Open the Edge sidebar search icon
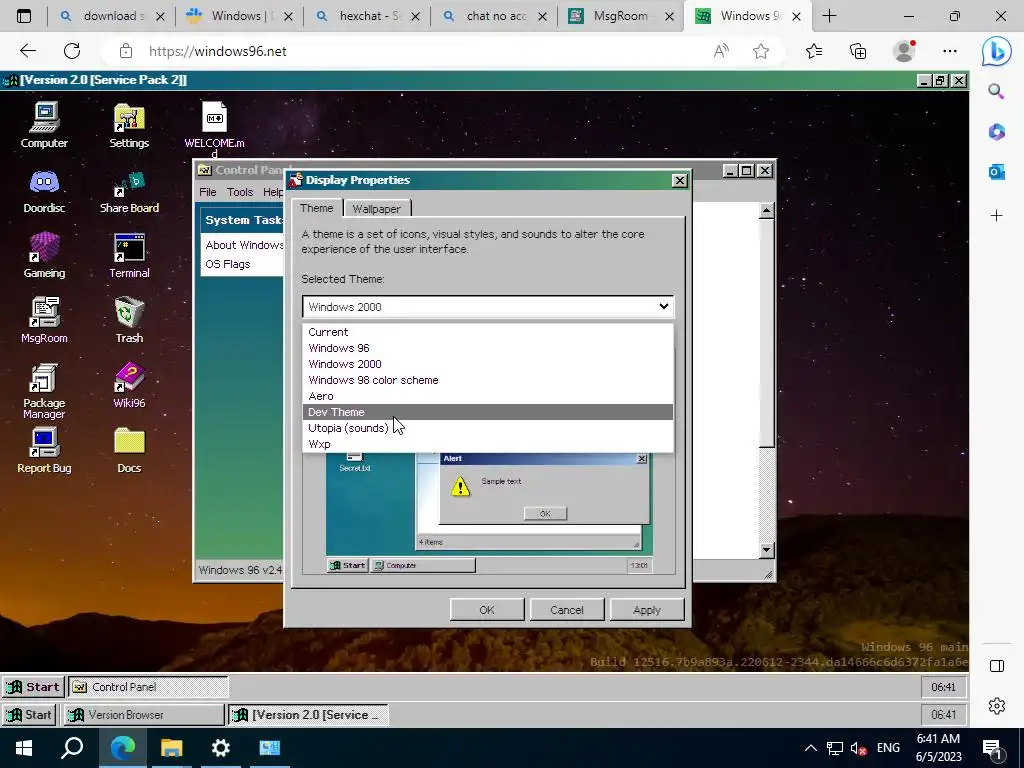Viewport: 1024px width, 768px height. click(997, 91)
